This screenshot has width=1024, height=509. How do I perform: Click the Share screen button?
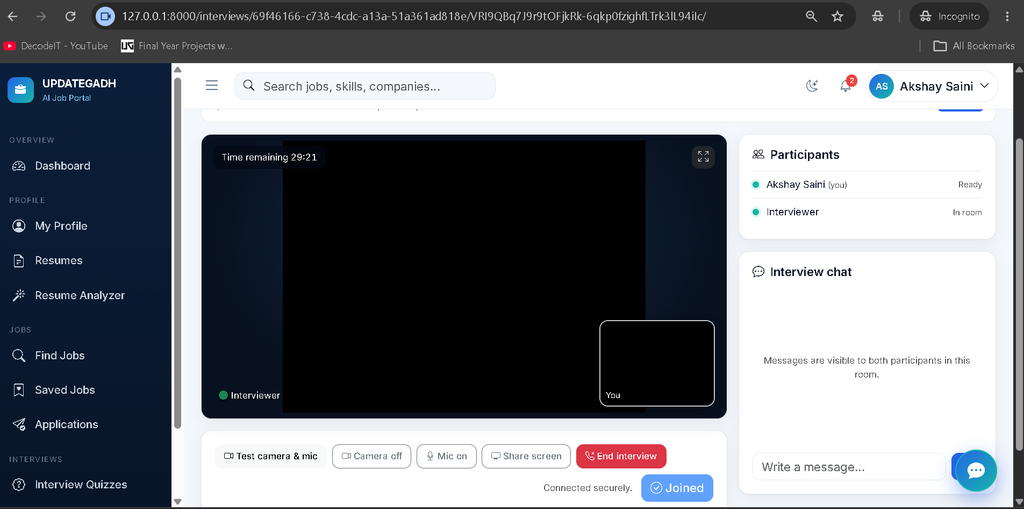526,456
